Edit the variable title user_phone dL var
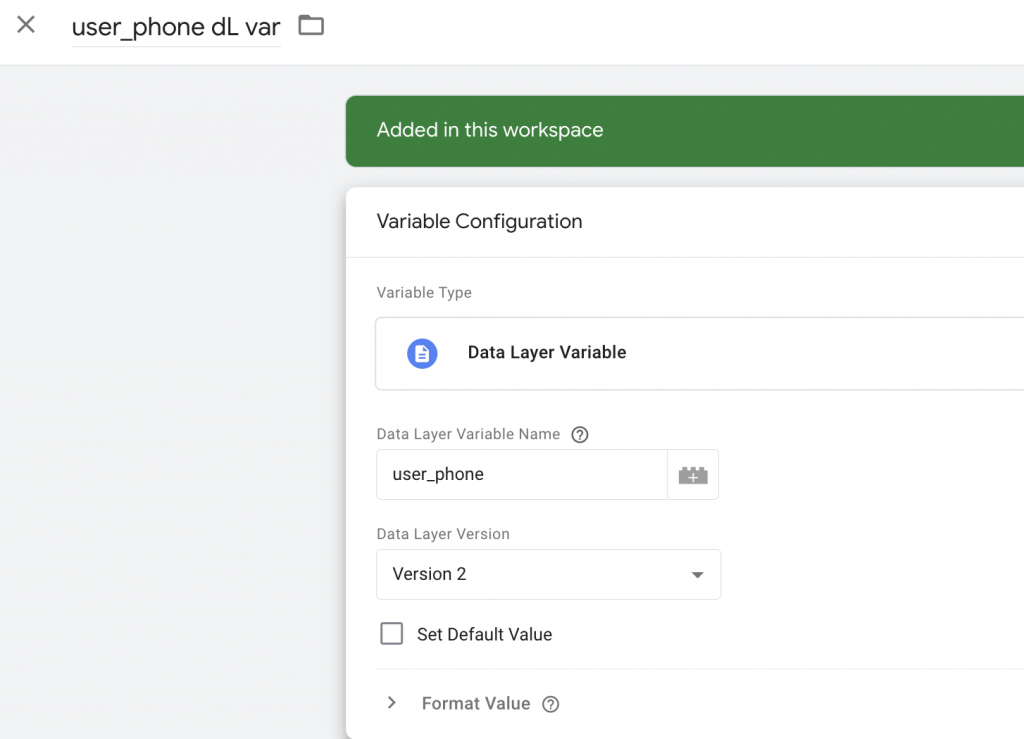 tap(176, 27)
